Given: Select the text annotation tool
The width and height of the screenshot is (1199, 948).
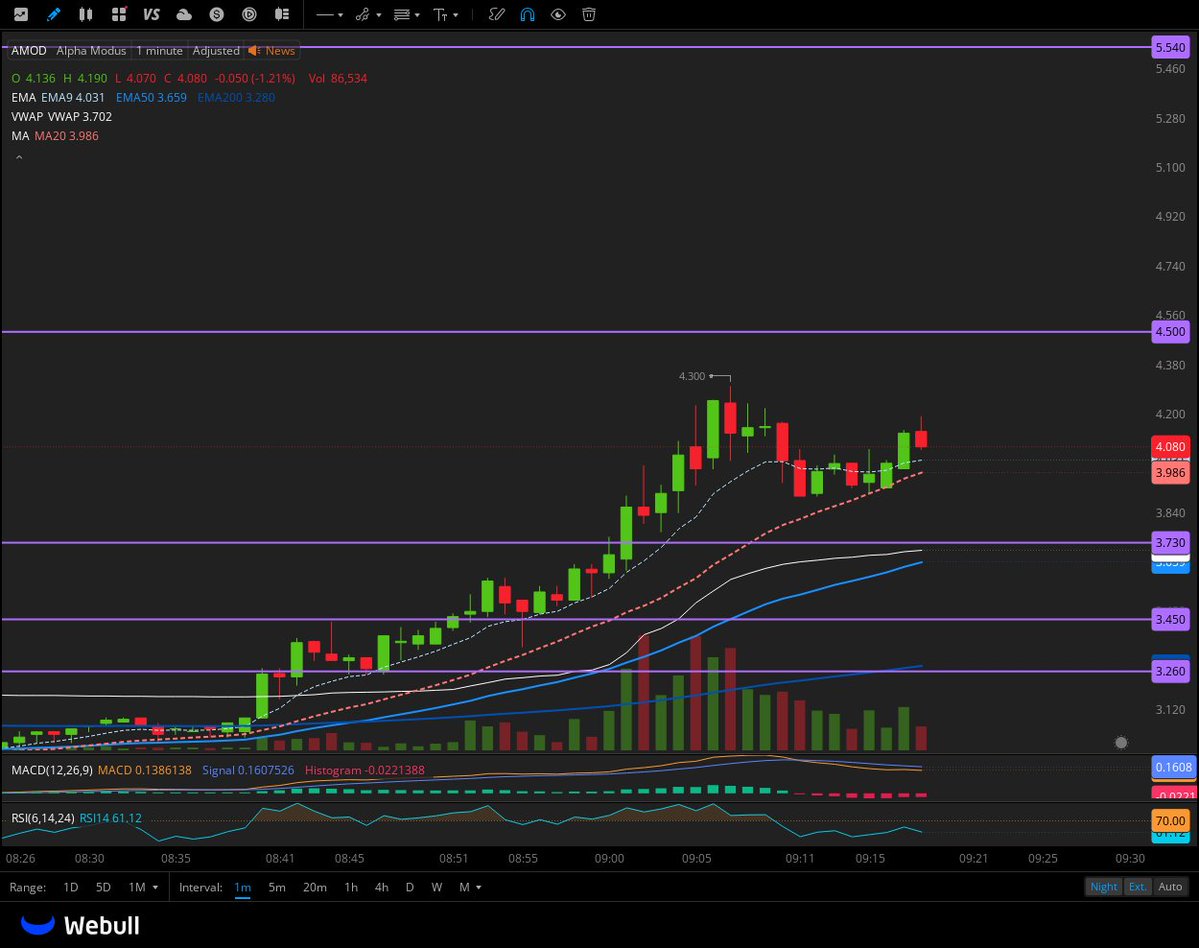Looking at the screenshot, I should (440, 15).
